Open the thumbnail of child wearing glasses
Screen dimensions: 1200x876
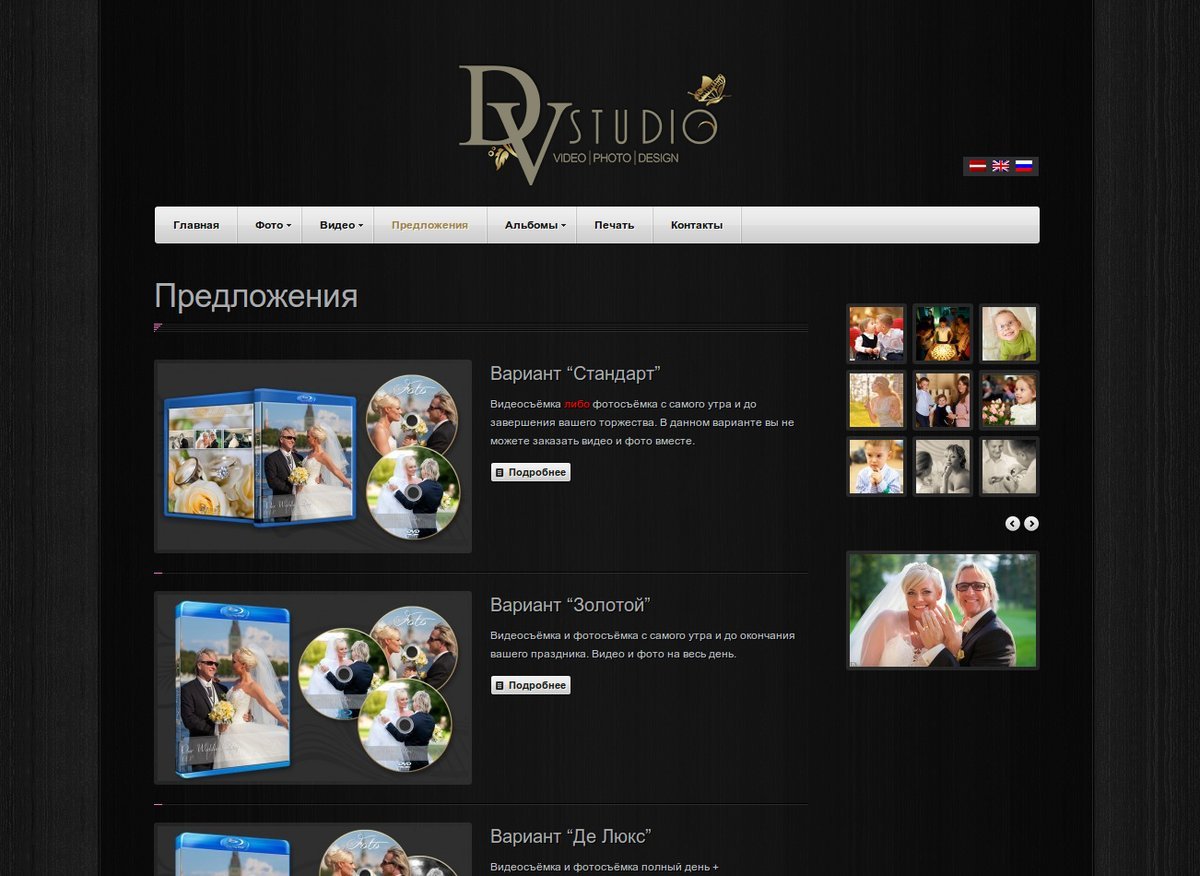pyautogui.click(x=1008, y=334)
